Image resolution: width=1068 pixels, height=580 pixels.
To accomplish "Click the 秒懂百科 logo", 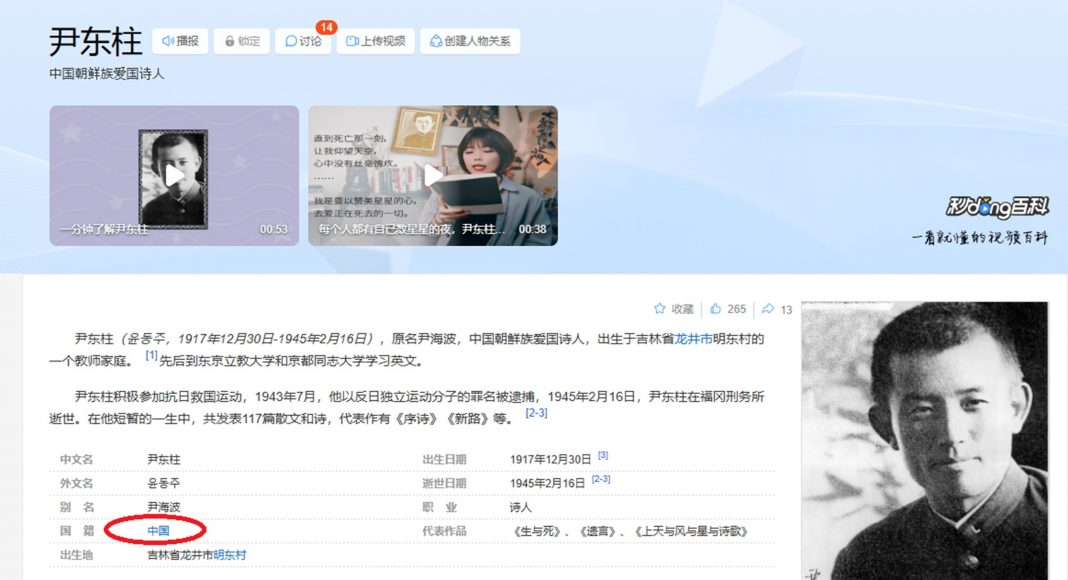I will point(997,206).
